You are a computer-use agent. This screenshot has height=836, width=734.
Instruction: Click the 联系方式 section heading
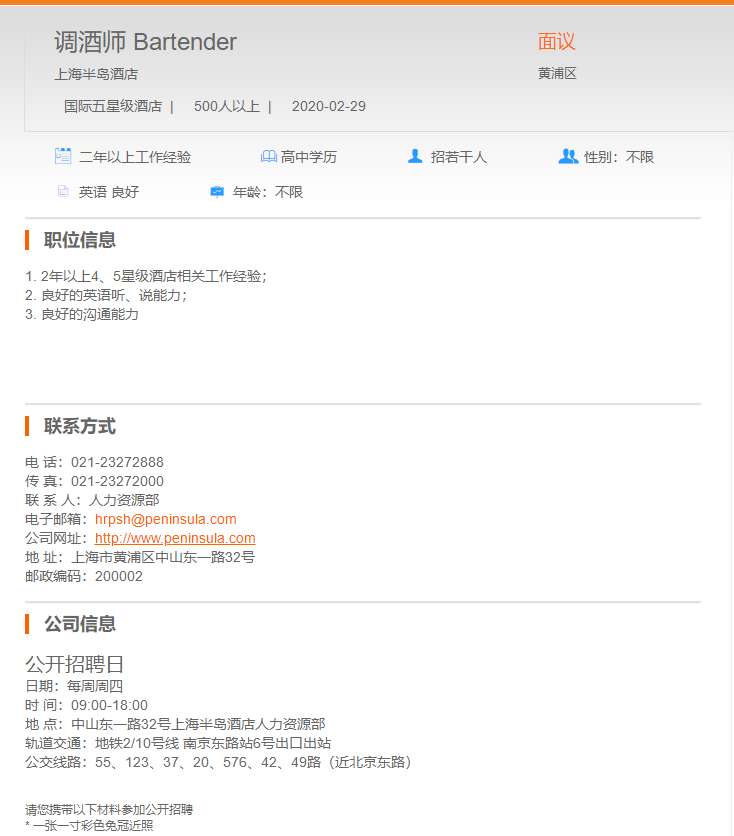tap(79, 426)
